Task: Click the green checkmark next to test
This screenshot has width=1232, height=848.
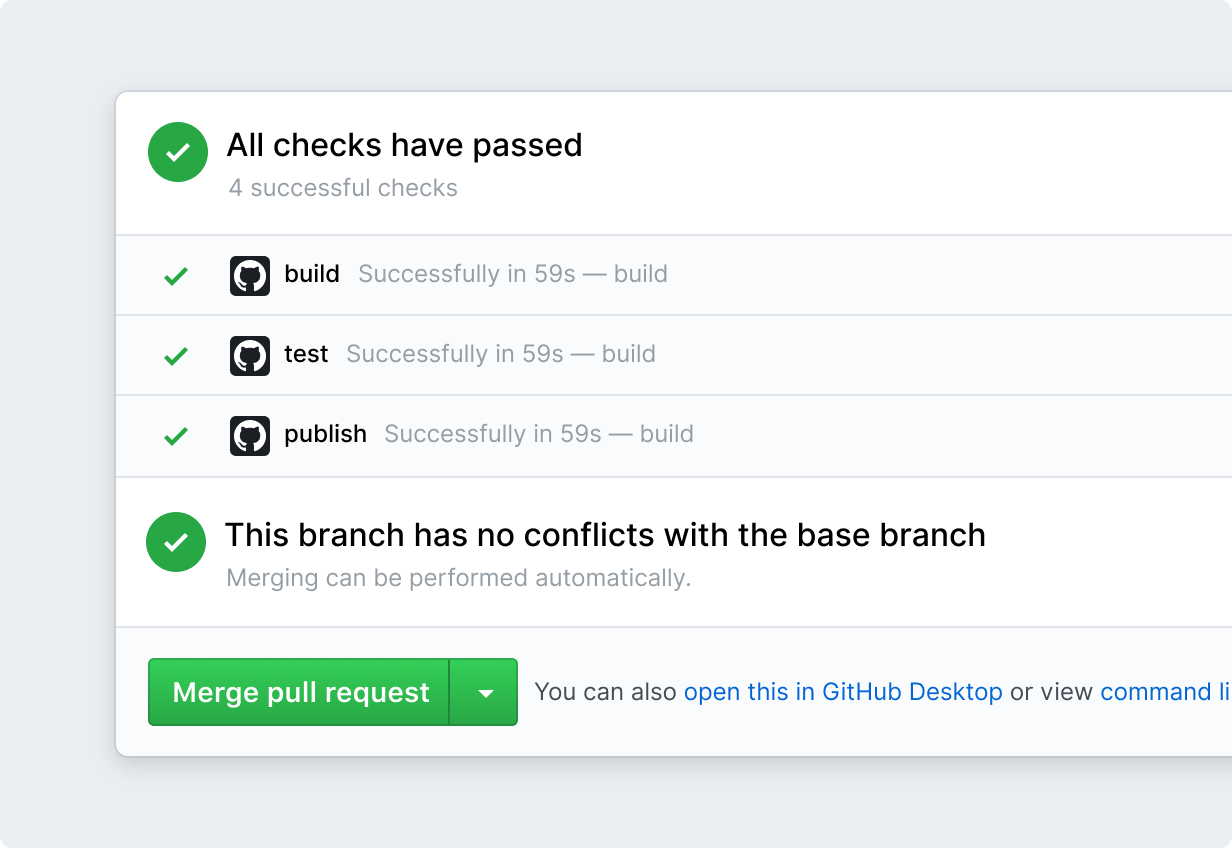Action: tap(176, 355)
